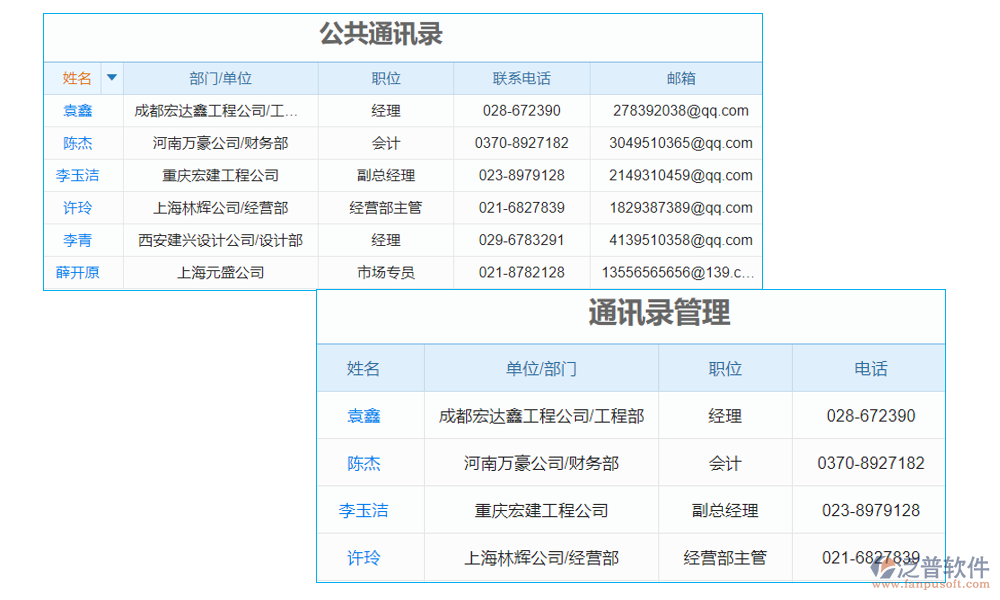Open the 姓名 column sort dropdown arrow
The image size is (1000, 600).
coord(111,77)
